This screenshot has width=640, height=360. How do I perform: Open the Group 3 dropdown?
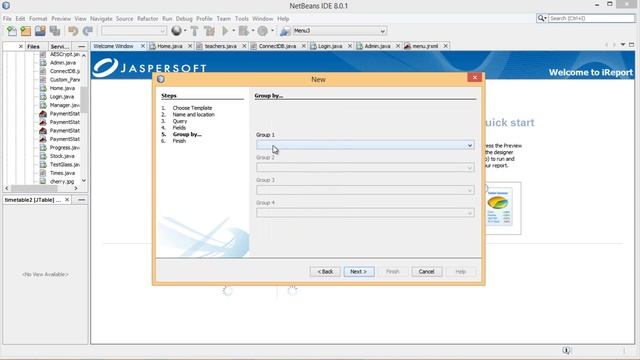365,190
